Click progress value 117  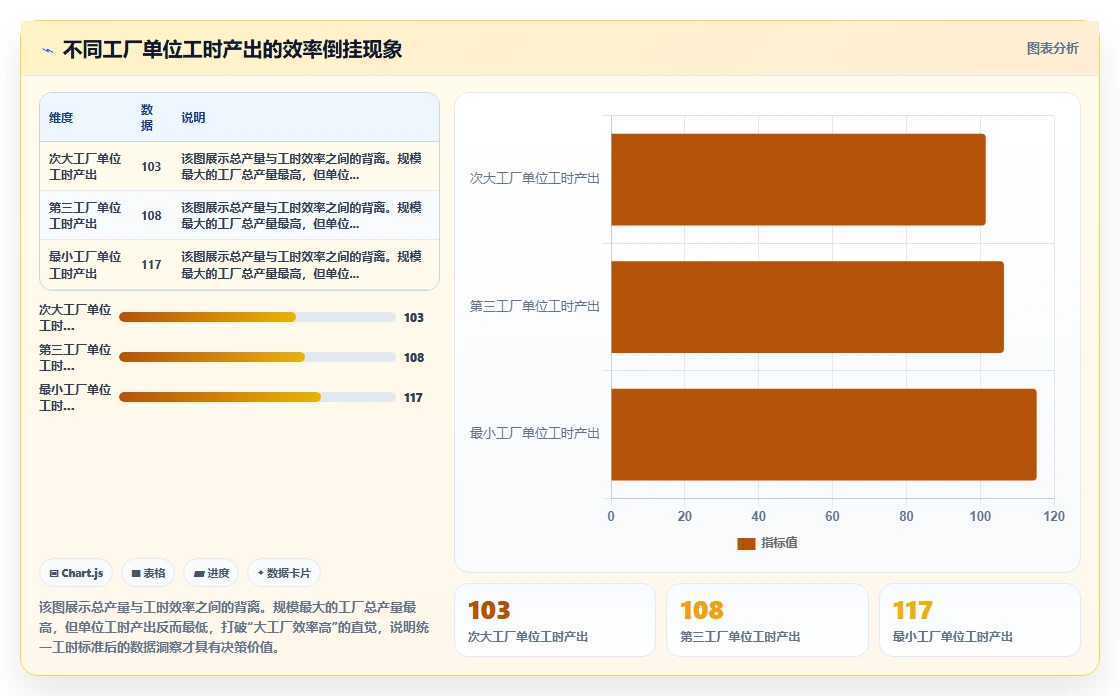point(414,397)
